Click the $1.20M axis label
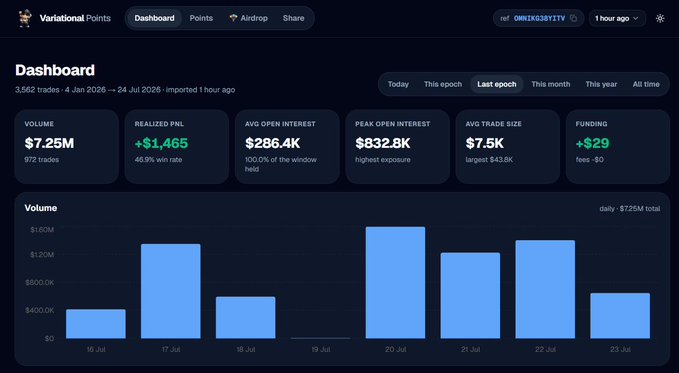 click(42, 255)
